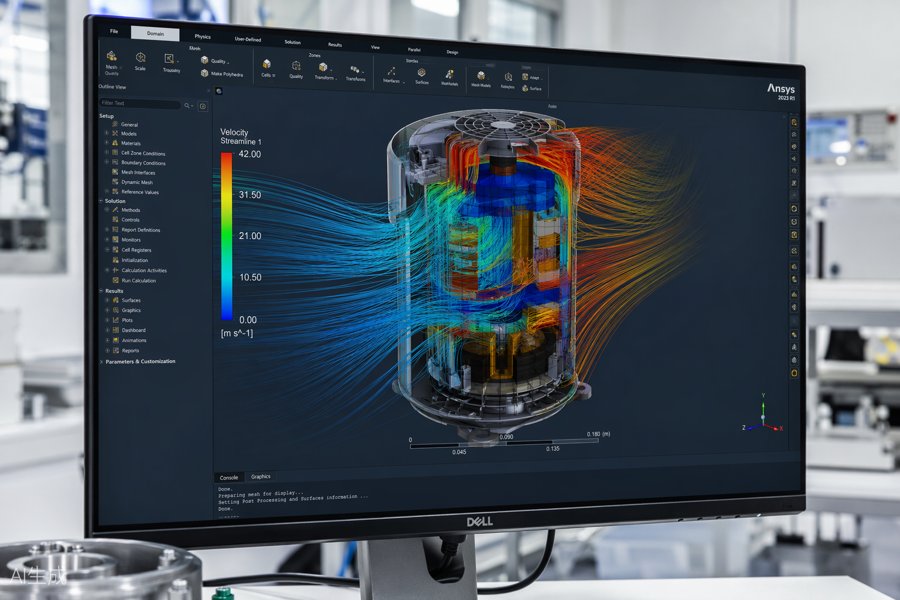The height and width of the screenshot is (600, 900).
Task: Click the Outline View panel title
Action: 112,87
